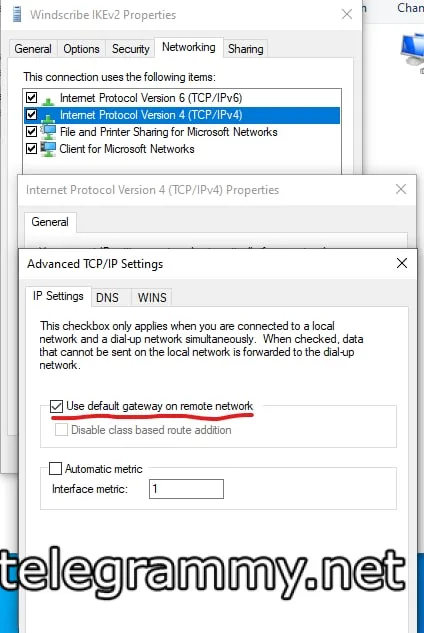Viewport: 424px width, 633px height.
Task: Close the Advanced TCP/IP Settings dialog
Action: (402, 263)
